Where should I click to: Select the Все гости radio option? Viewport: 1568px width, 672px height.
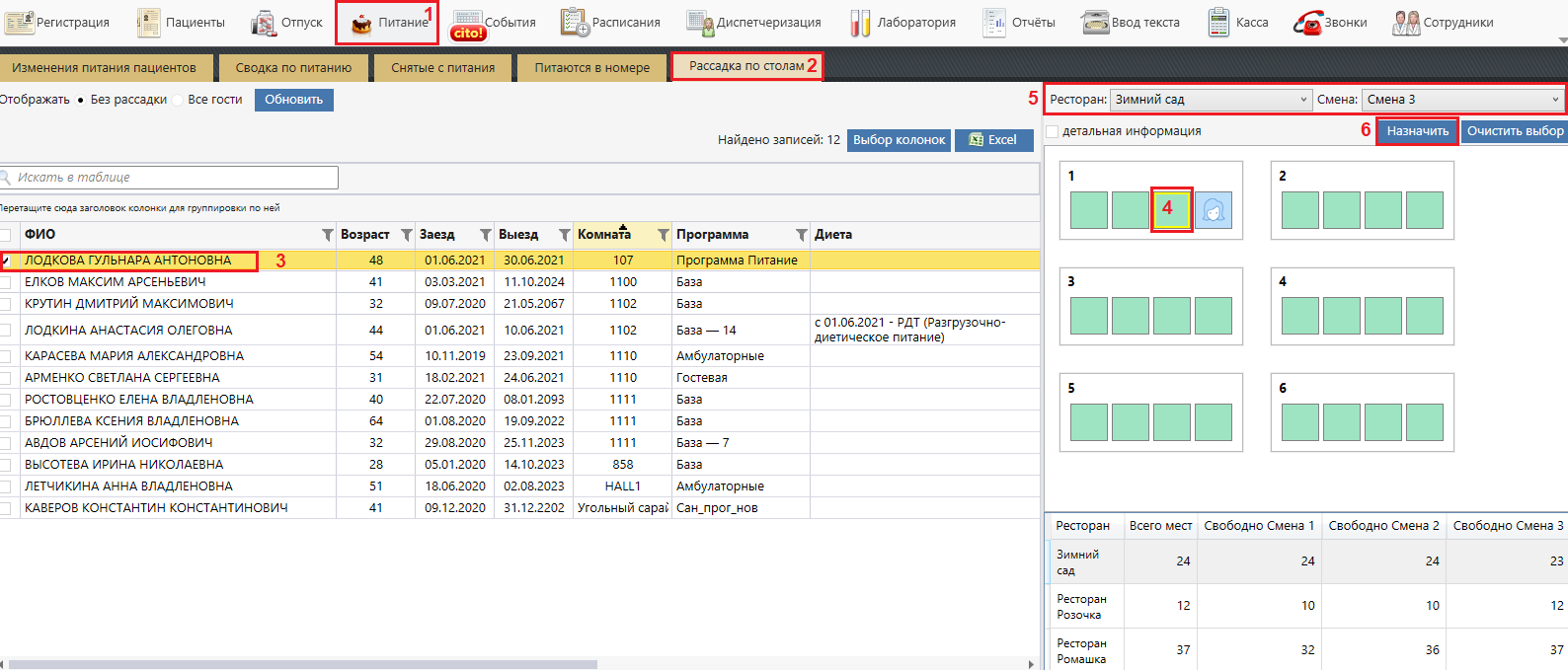coord(178,100)
